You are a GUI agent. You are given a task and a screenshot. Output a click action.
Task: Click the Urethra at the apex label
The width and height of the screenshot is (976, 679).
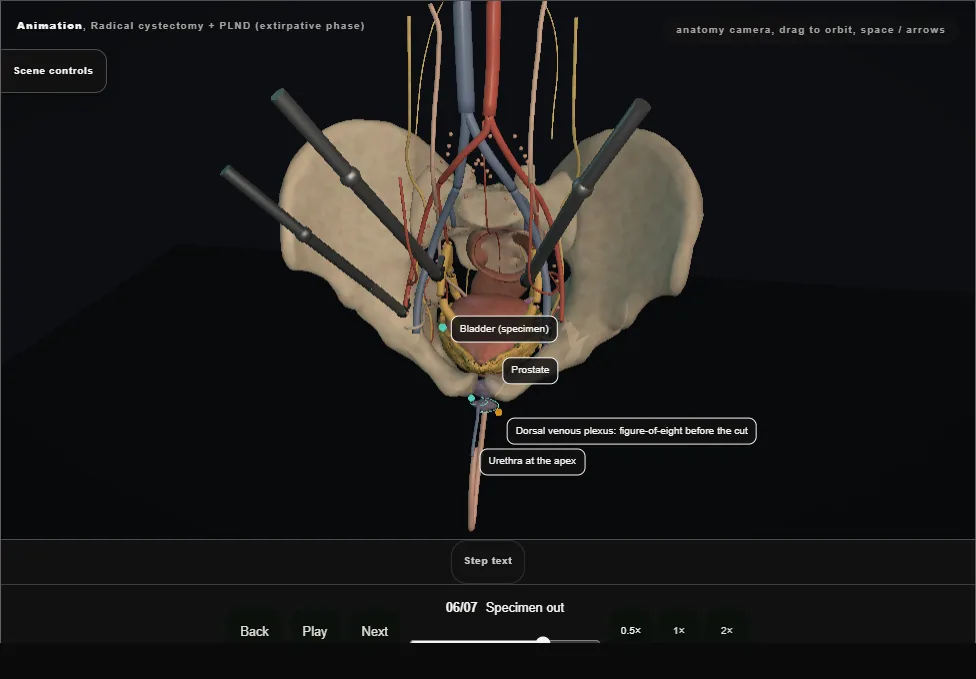(532, 461)
